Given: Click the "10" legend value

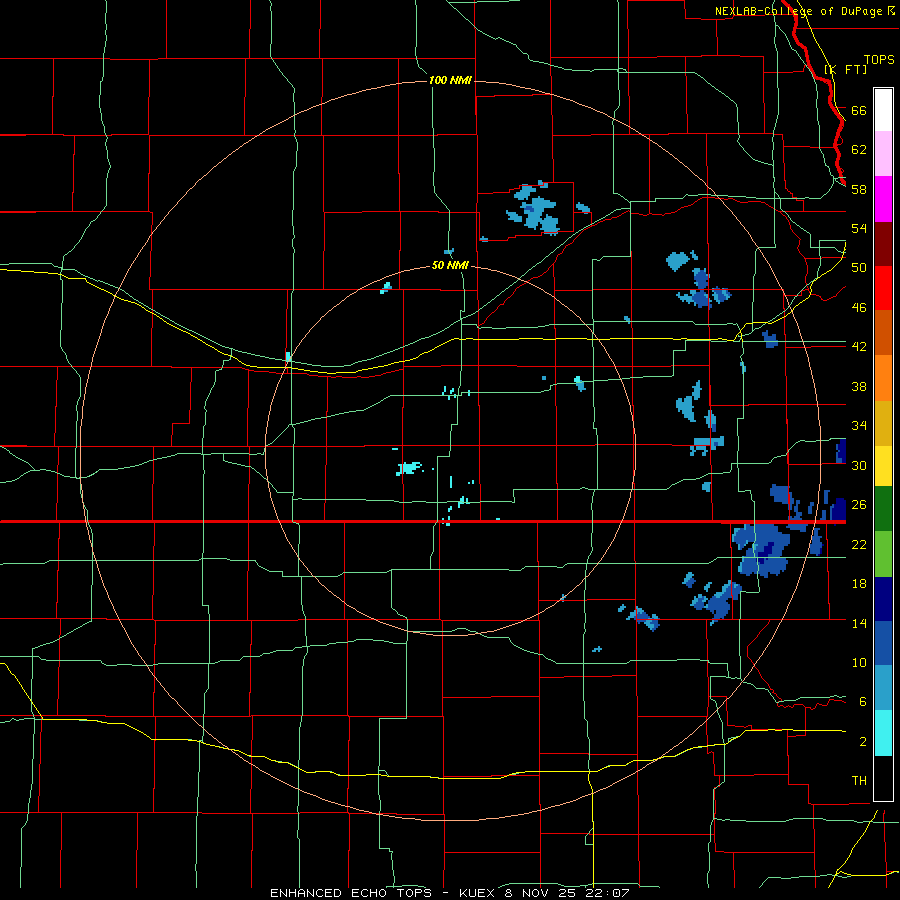Looking at the screenshot, I should coord(859,662).
